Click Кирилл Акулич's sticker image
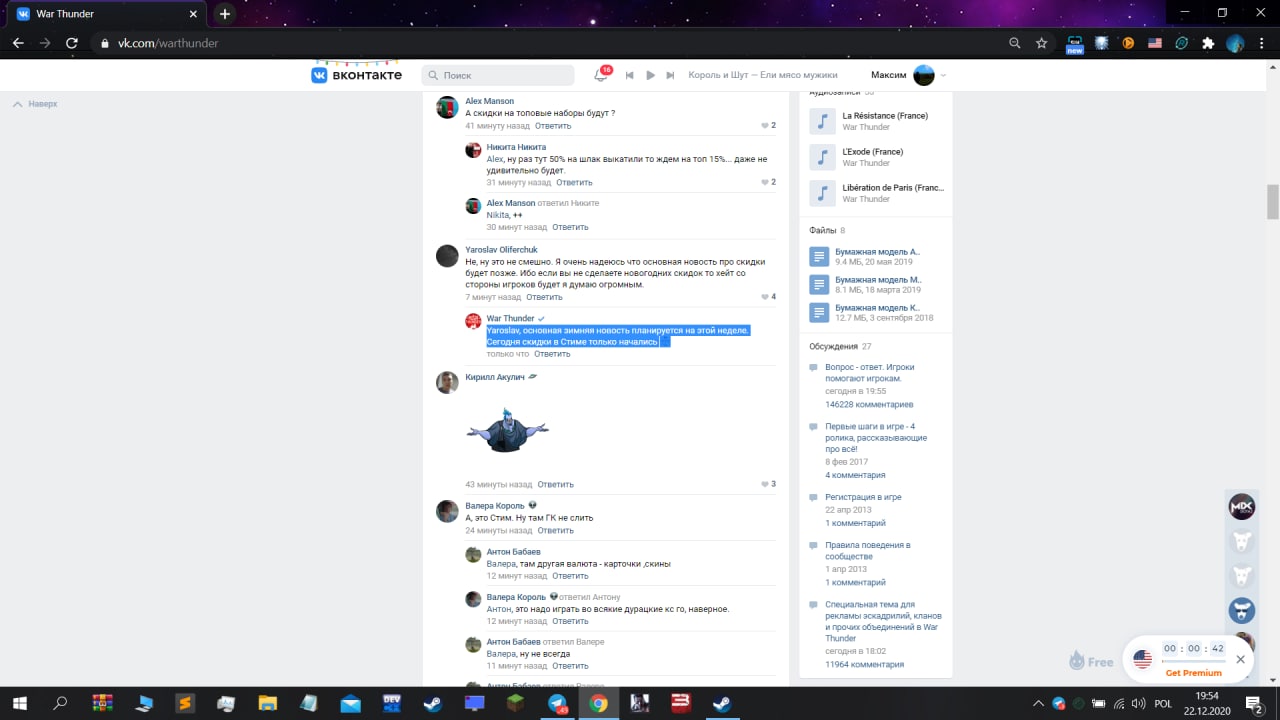1280x720 pixels. pos(507,430)
